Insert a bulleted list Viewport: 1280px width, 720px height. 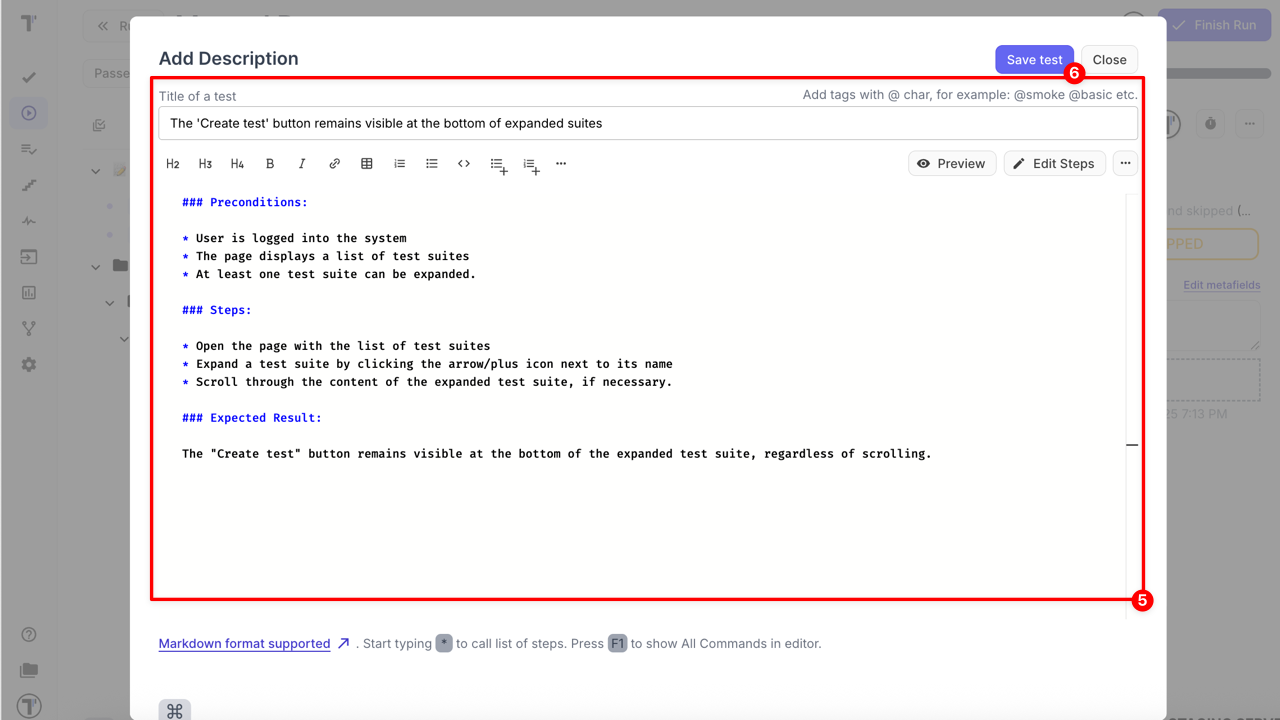tap(432, 164)
